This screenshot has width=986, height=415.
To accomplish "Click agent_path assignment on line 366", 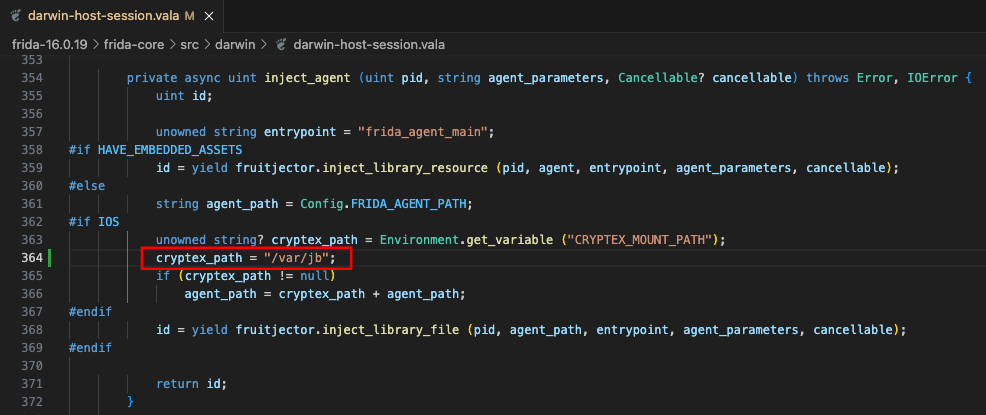I will pos(324,294).
